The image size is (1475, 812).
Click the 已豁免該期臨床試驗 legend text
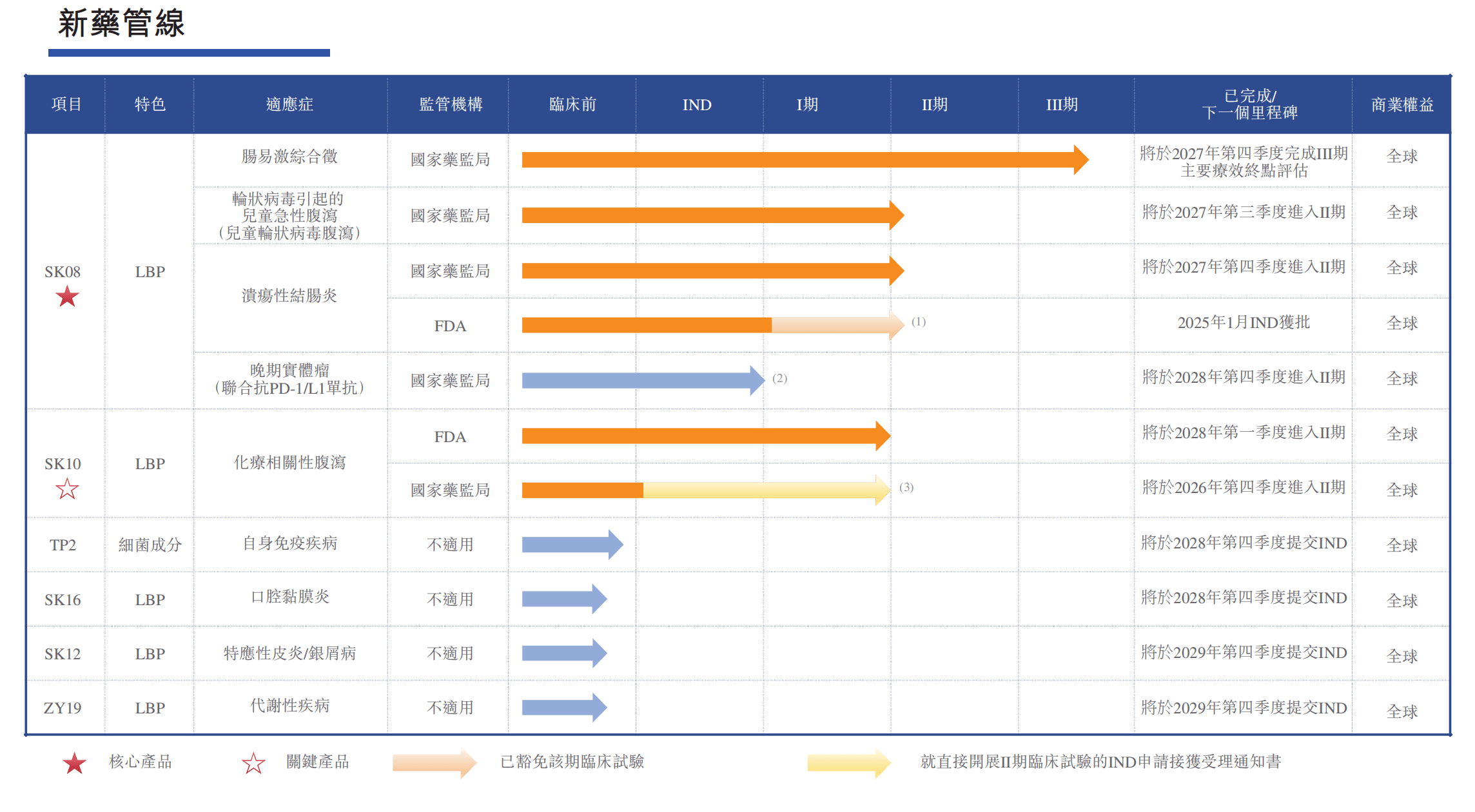(572, 762)
